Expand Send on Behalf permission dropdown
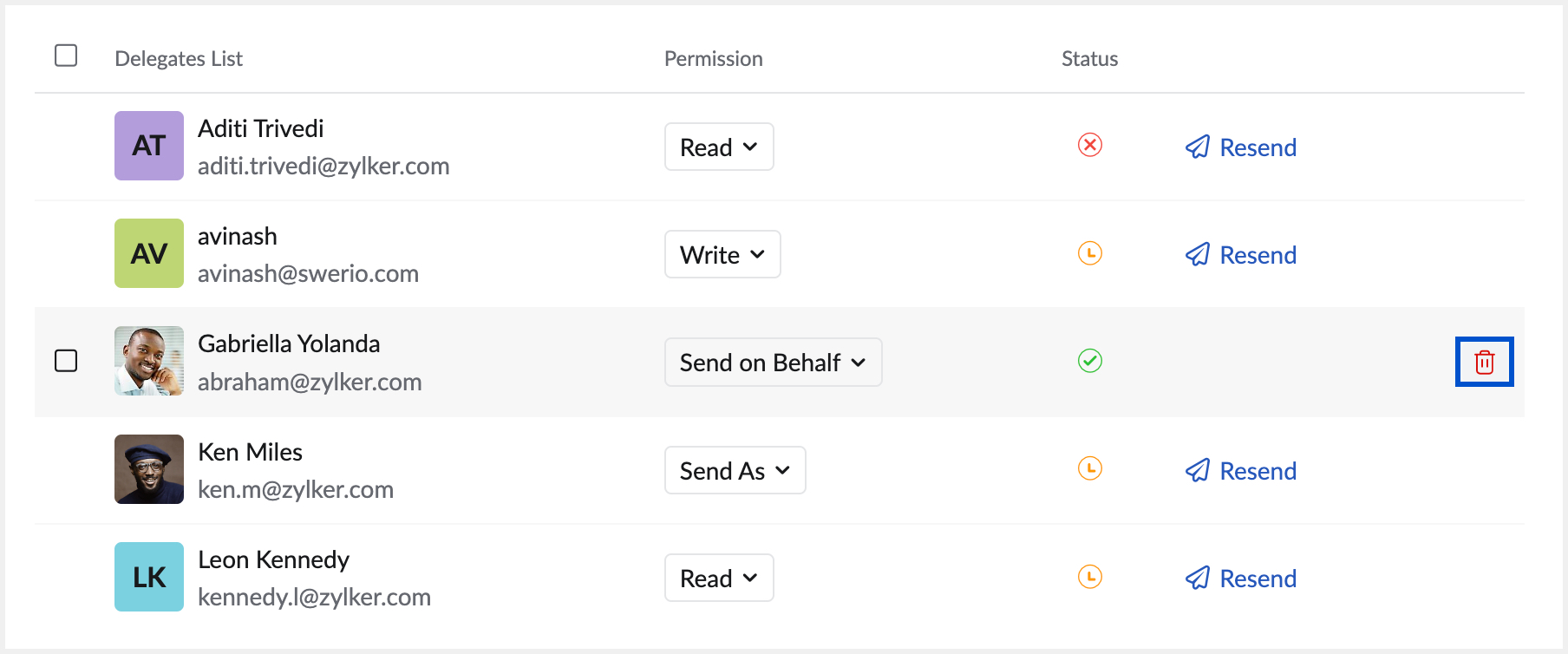 coord(773,362)
